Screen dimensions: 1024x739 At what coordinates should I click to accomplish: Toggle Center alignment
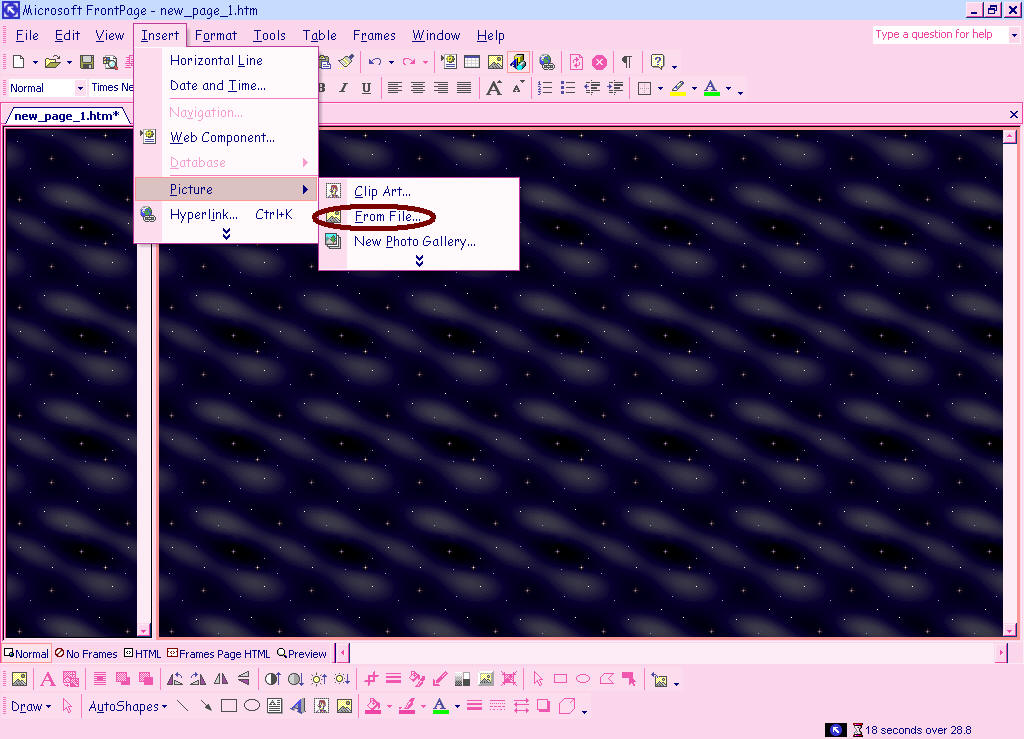(417, 87)
